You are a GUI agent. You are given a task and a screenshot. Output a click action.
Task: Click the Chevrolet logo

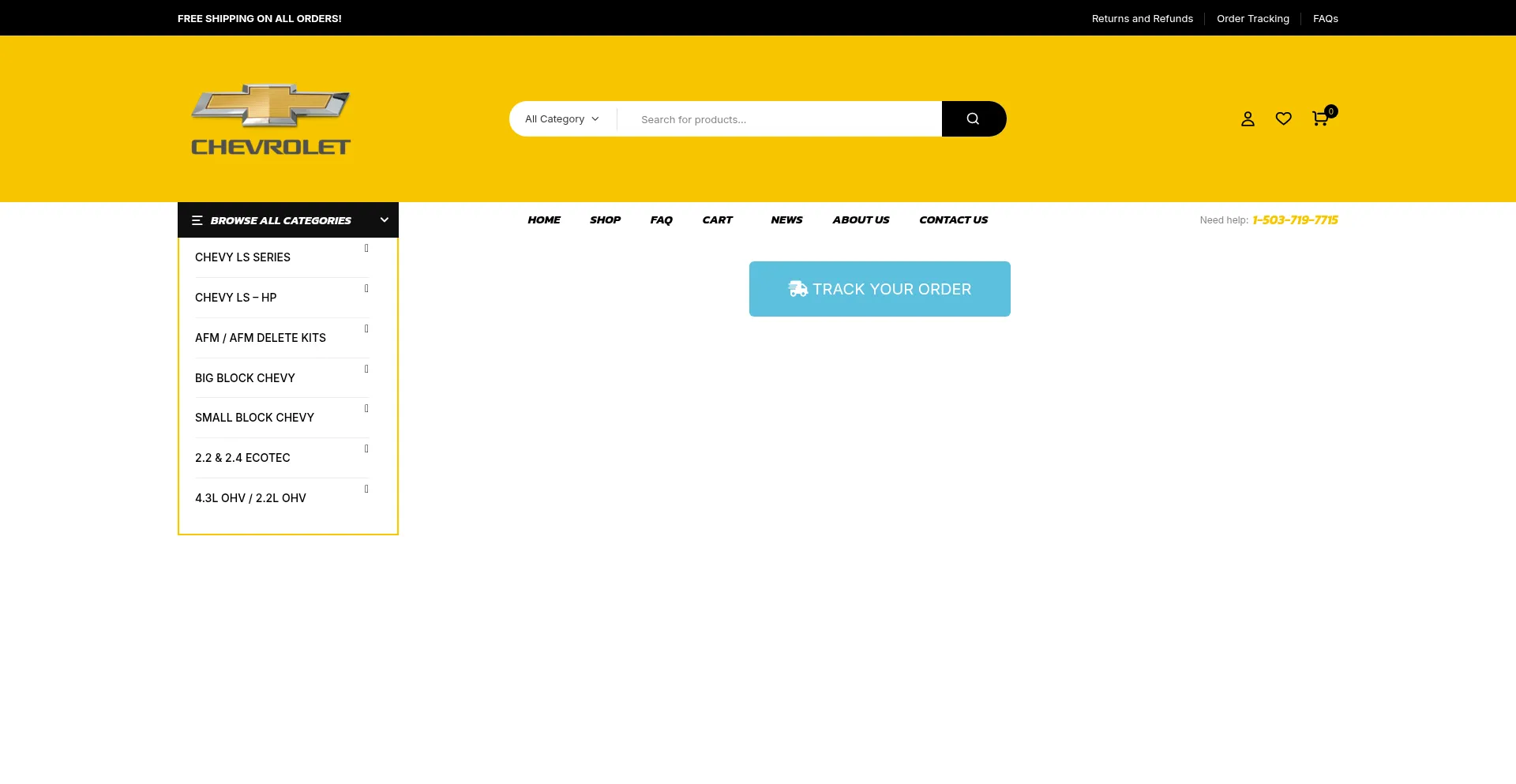tap(271, 119)
